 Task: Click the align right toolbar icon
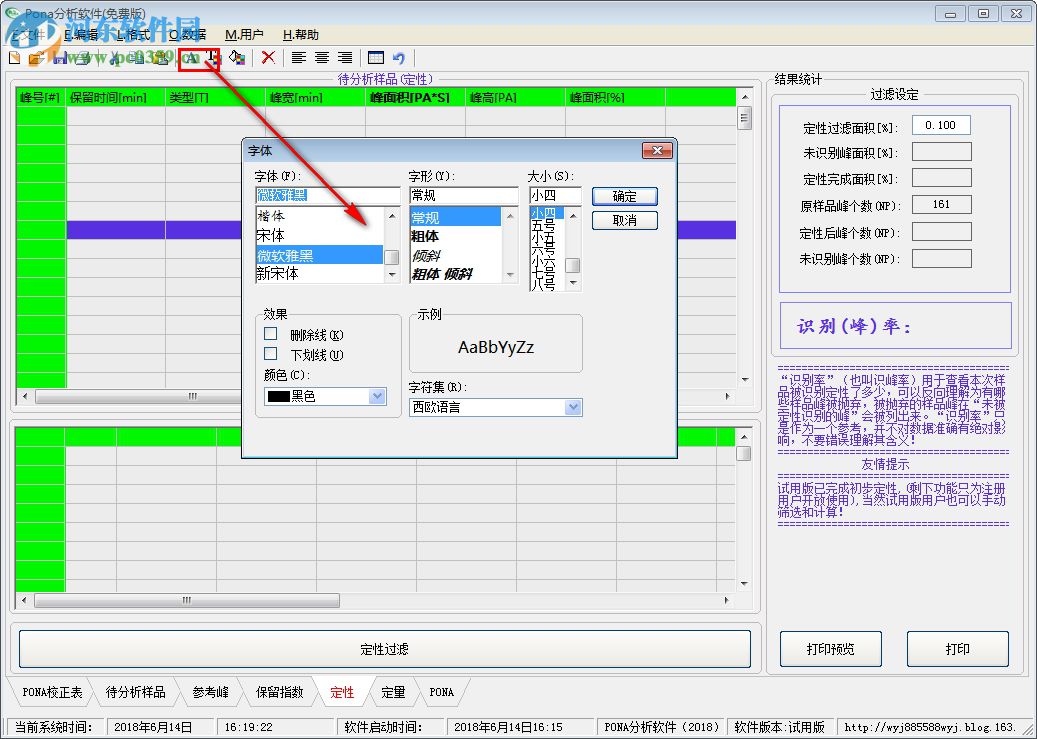(345, 58)
